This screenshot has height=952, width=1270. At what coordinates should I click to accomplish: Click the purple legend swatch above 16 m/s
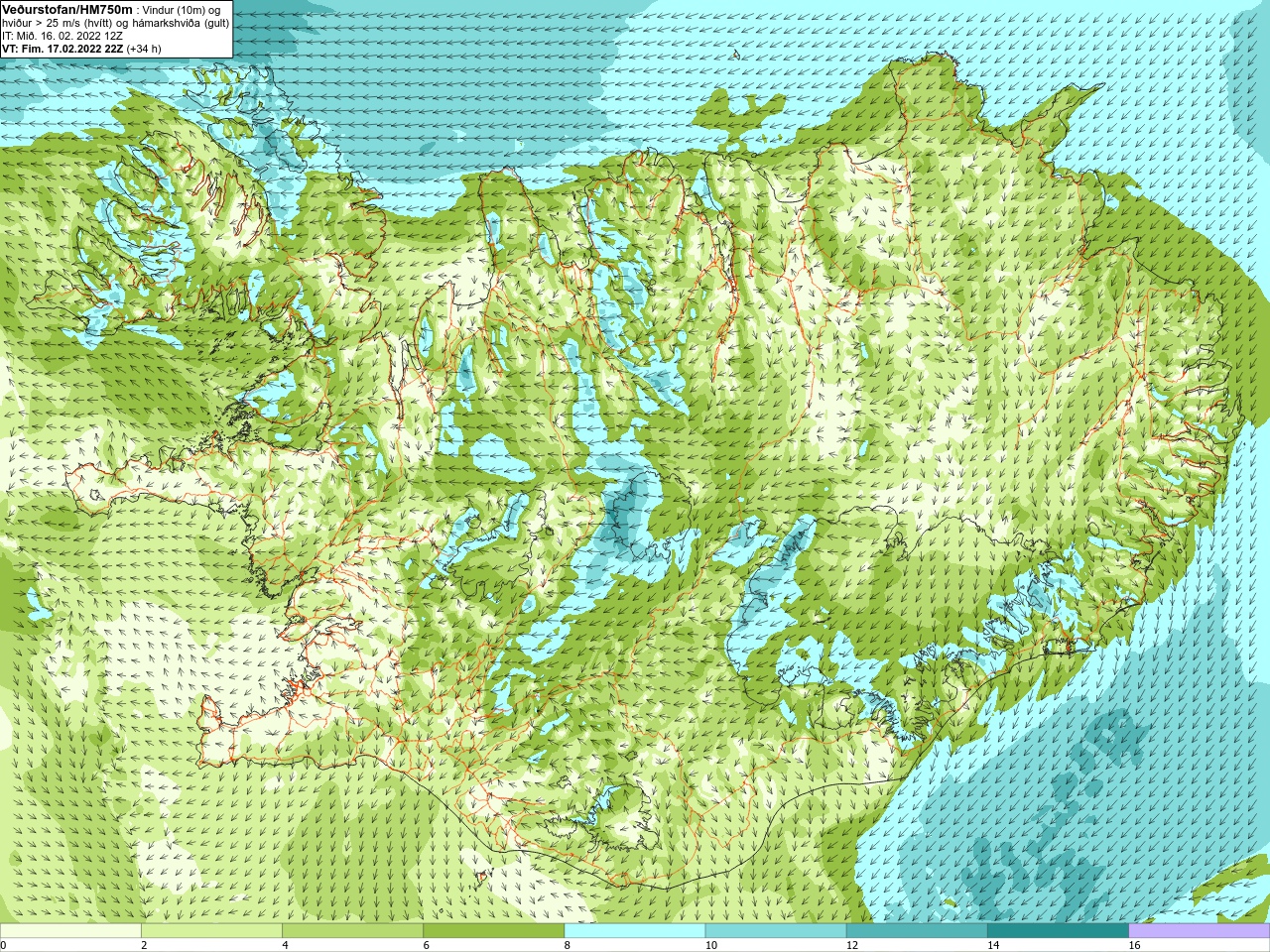tap(1200, 931)
